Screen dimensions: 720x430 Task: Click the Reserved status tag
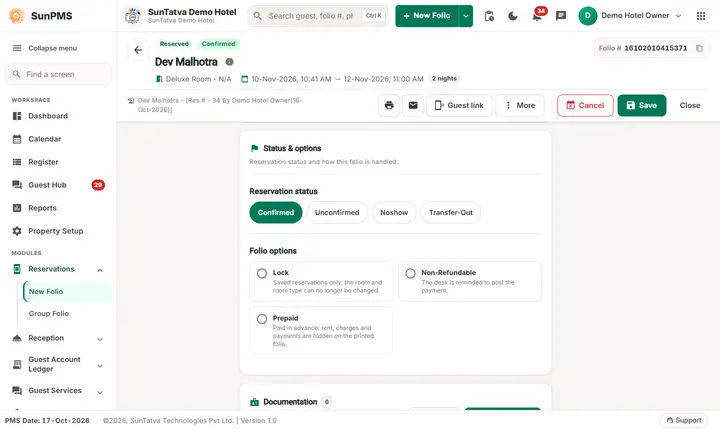174,44
